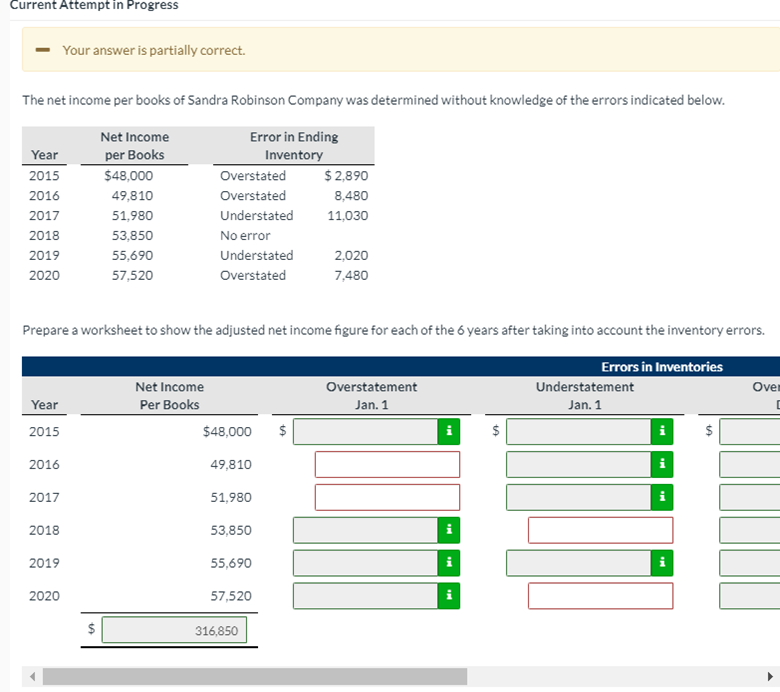Screen dimensions: 780x692
Task: Click info icon for 2017 Understatement Jan. 1
Action: pyautogui.click(x=662, y=497)
